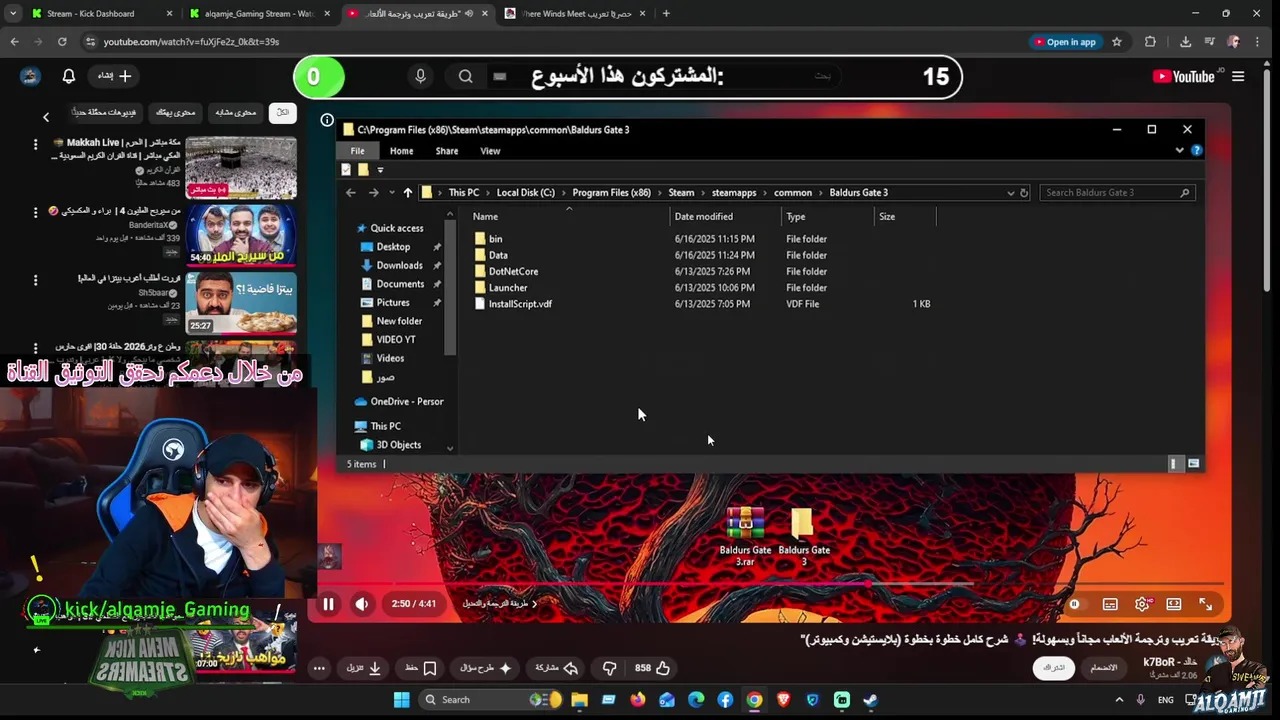Screen dimensions: 1280x720
Task: Open a new browser tab
Action: 666,14
